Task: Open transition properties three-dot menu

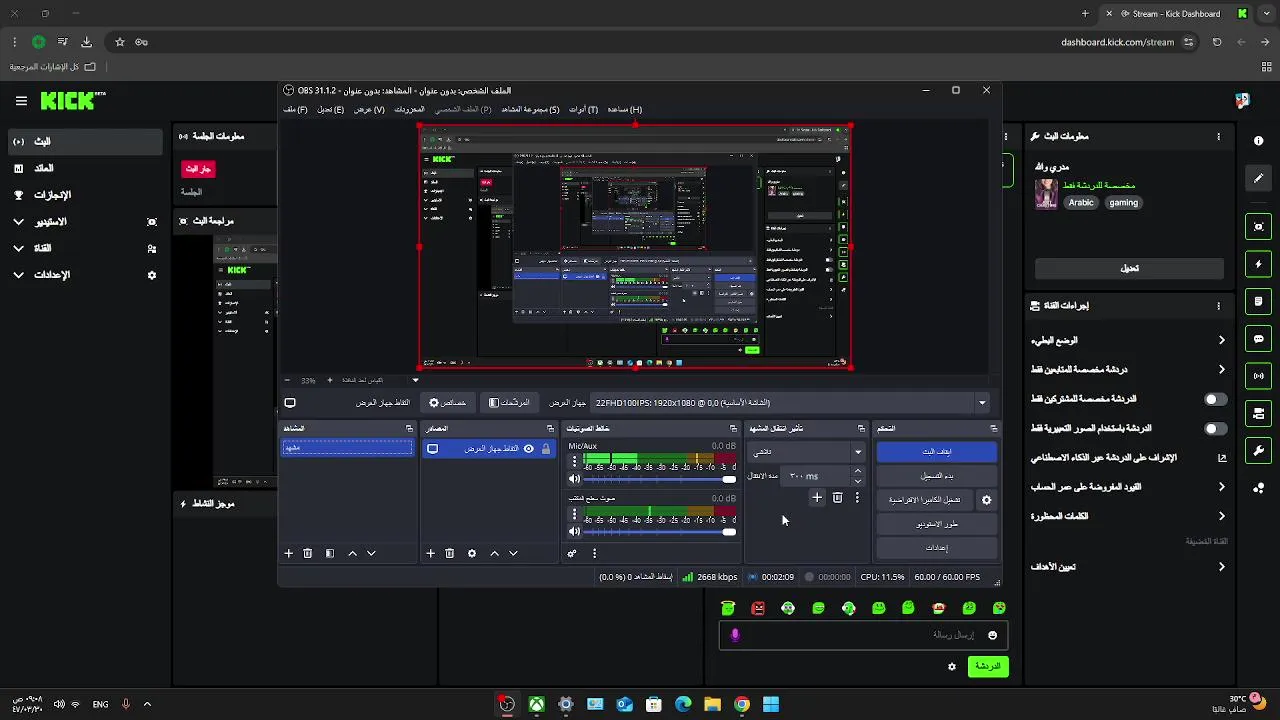Action: [857, 497]
